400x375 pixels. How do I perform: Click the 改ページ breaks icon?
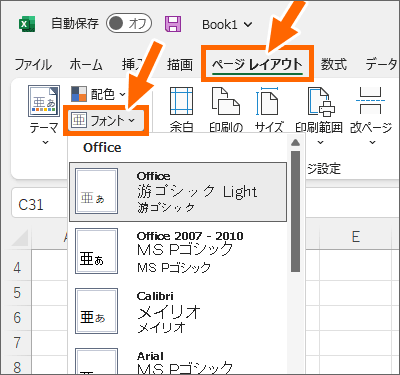371,101
